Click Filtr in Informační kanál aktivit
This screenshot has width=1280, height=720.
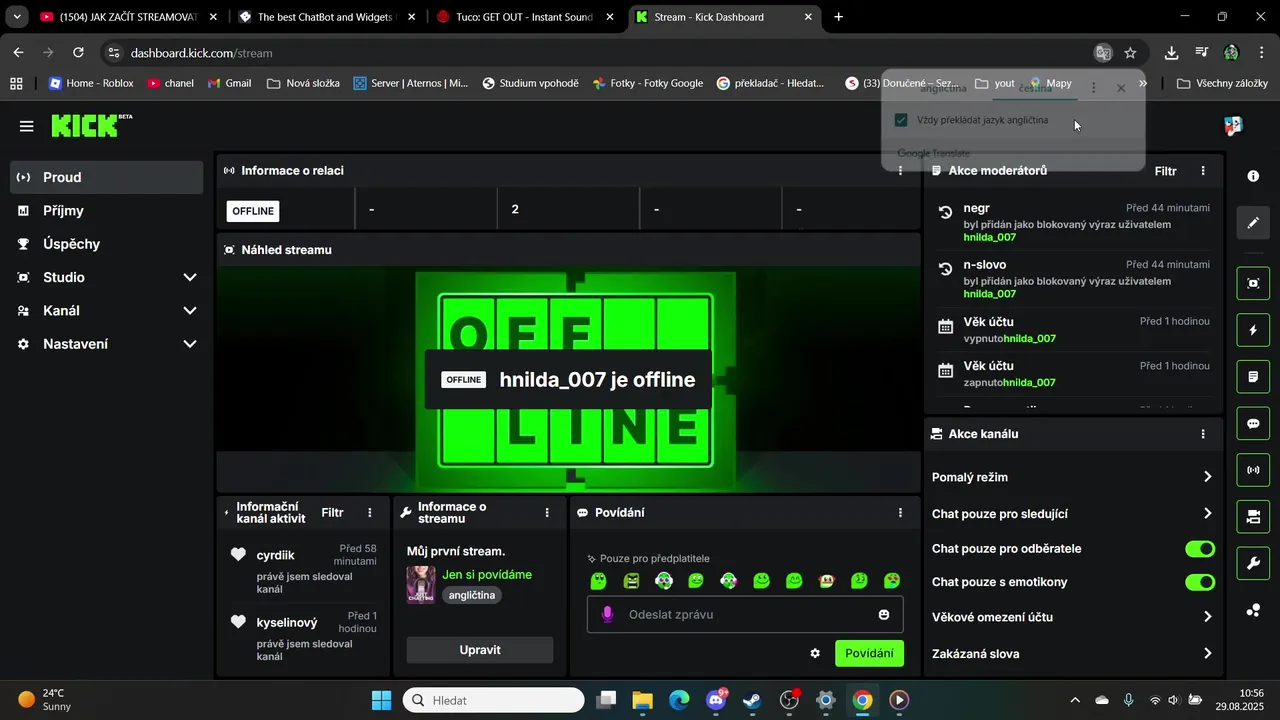click(x=332, y=513)
